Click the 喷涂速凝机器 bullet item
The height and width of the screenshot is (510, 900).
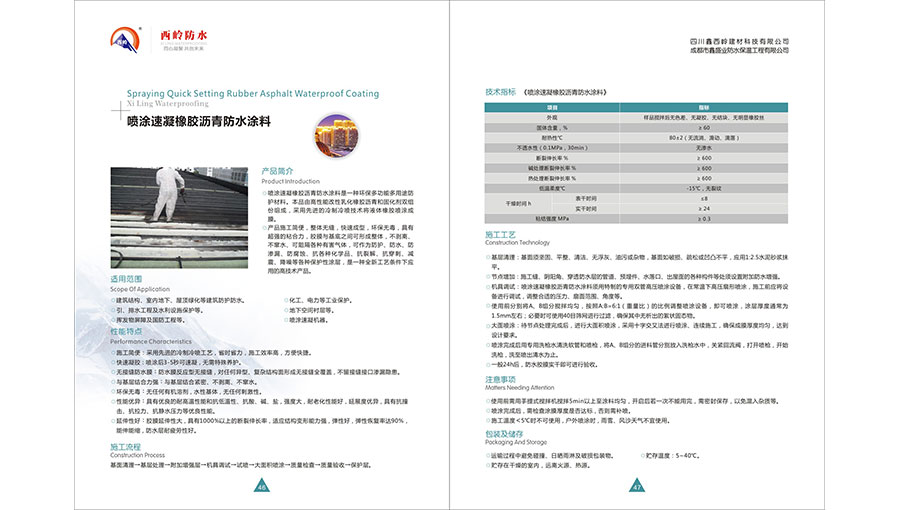tap(307, 320)
